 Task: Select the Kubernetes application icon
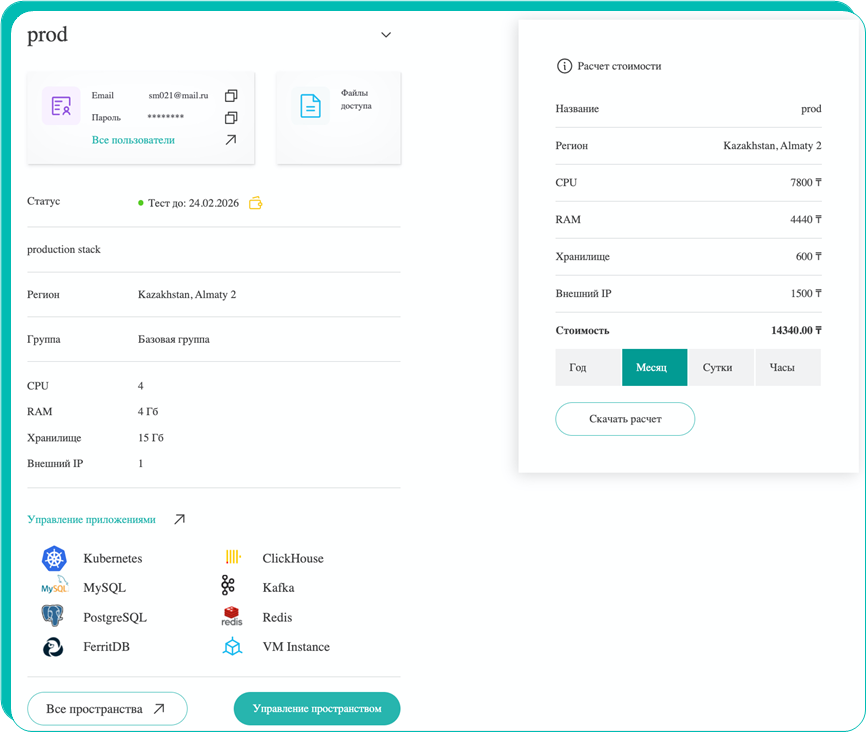tap(53, 559)
